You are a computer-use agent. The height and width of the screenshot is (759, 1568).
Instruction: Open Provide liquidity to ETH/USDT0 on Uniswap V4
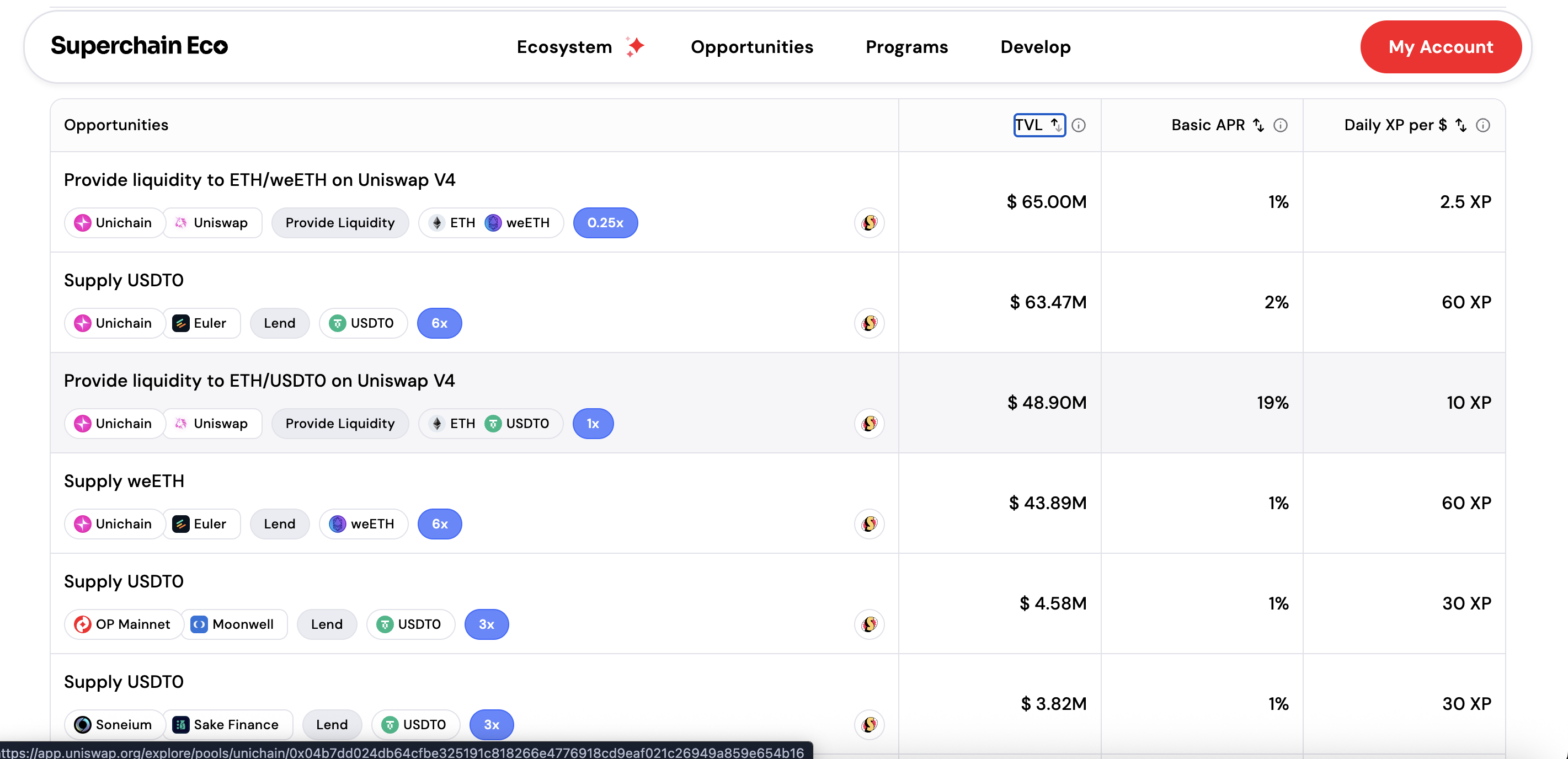click(x=259, y=381)
